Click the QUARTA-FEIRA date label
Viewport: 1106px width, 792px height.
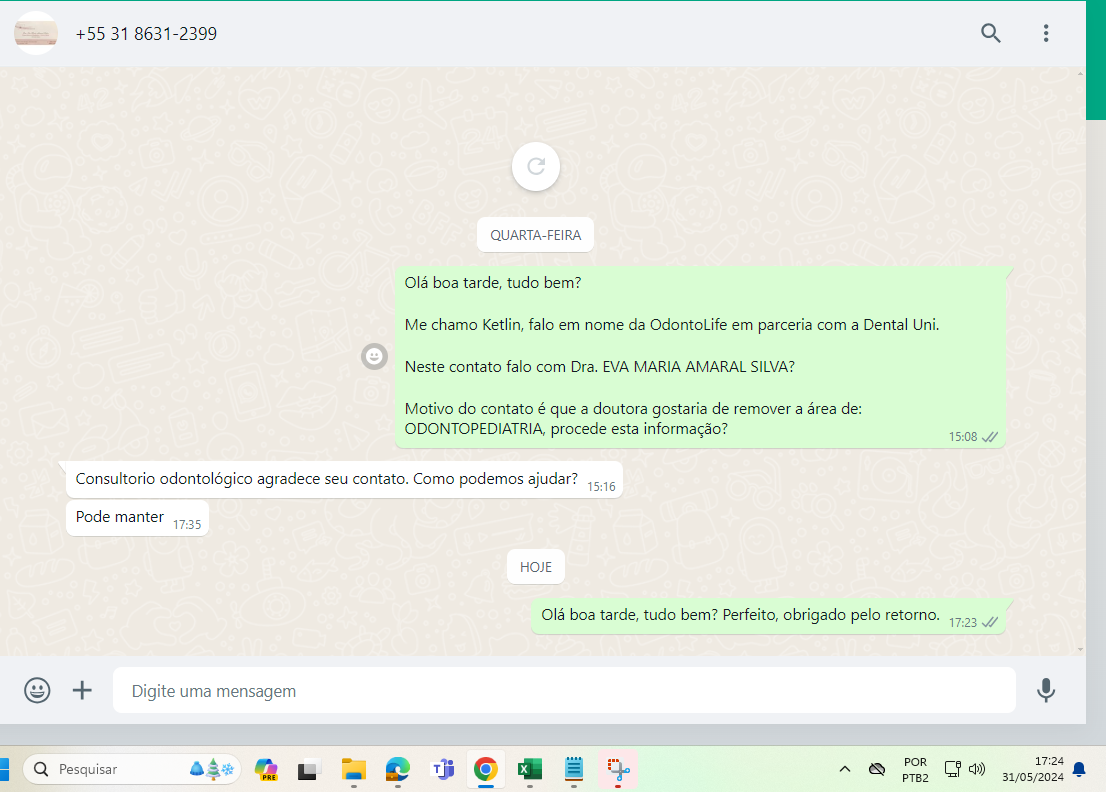pyautogui.click(x=535, y=235)
